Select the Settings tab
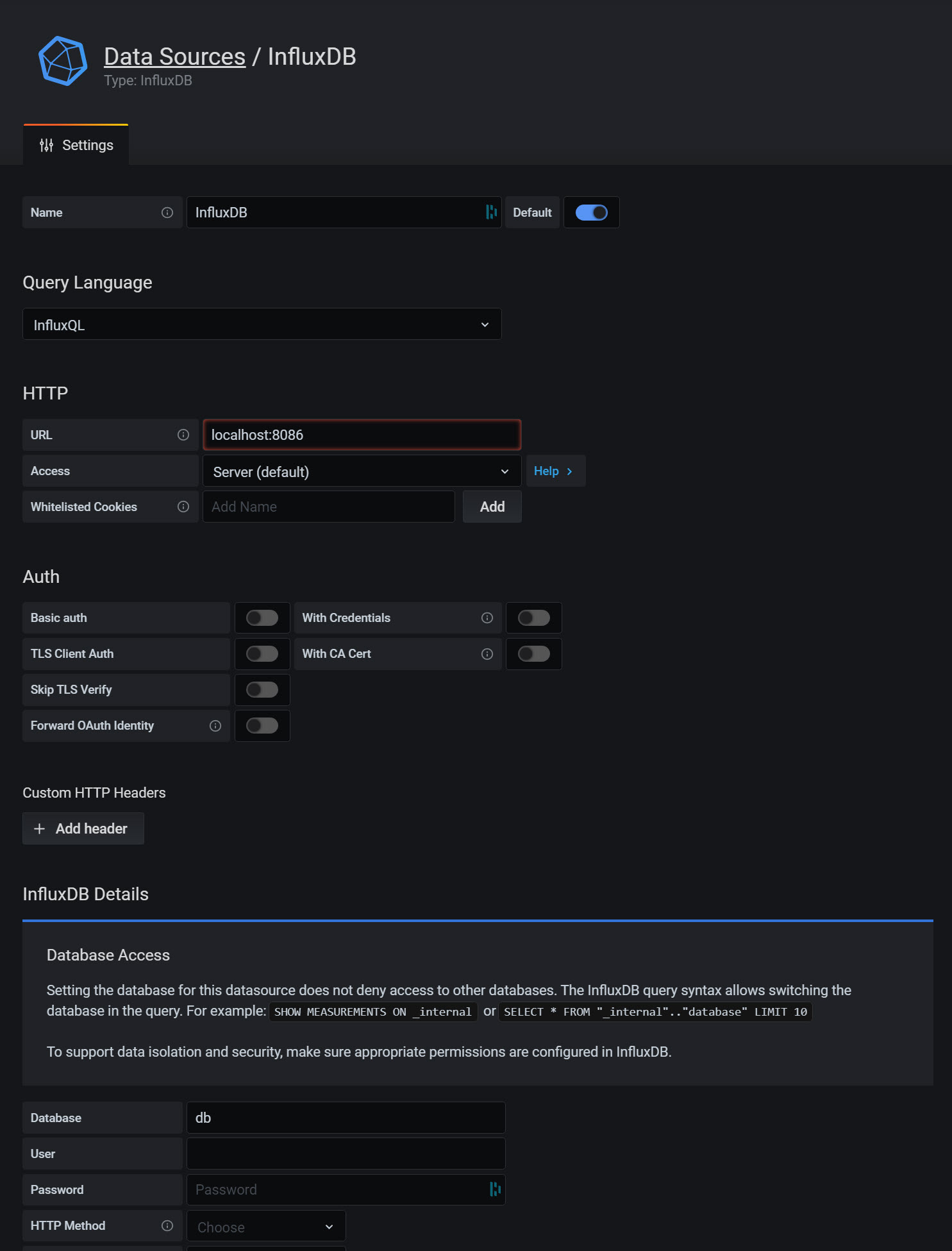952x1251 pixels. [76, 146]
